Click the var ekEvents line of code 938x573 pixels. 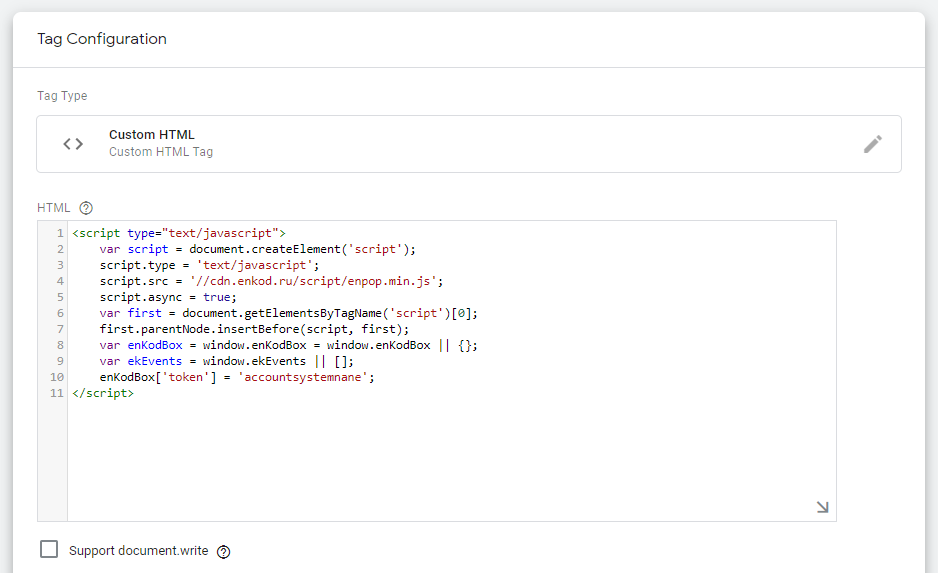227,361
